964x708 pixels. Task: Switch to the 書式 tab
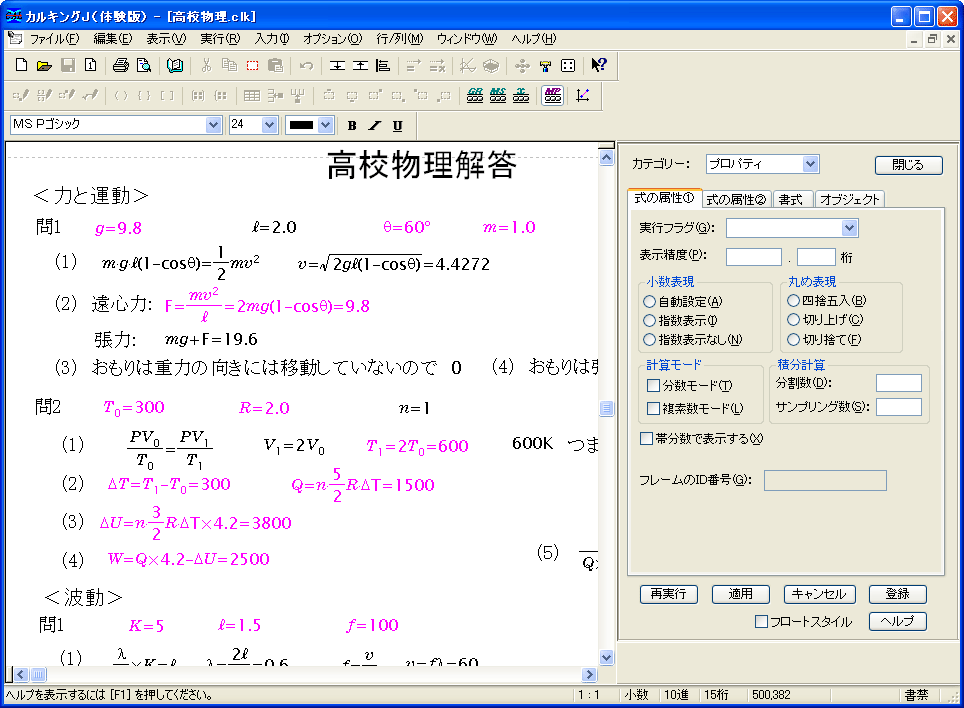click(791, 199)
